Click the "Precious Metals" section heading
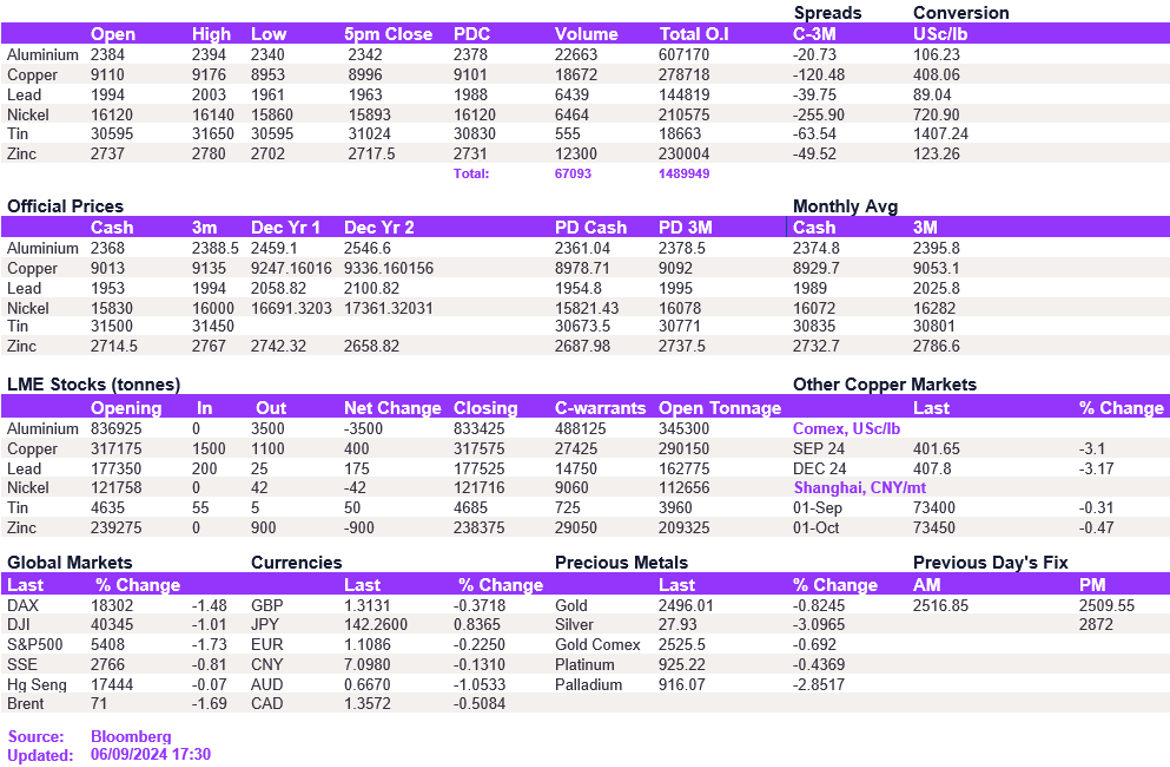 [621, 563]
